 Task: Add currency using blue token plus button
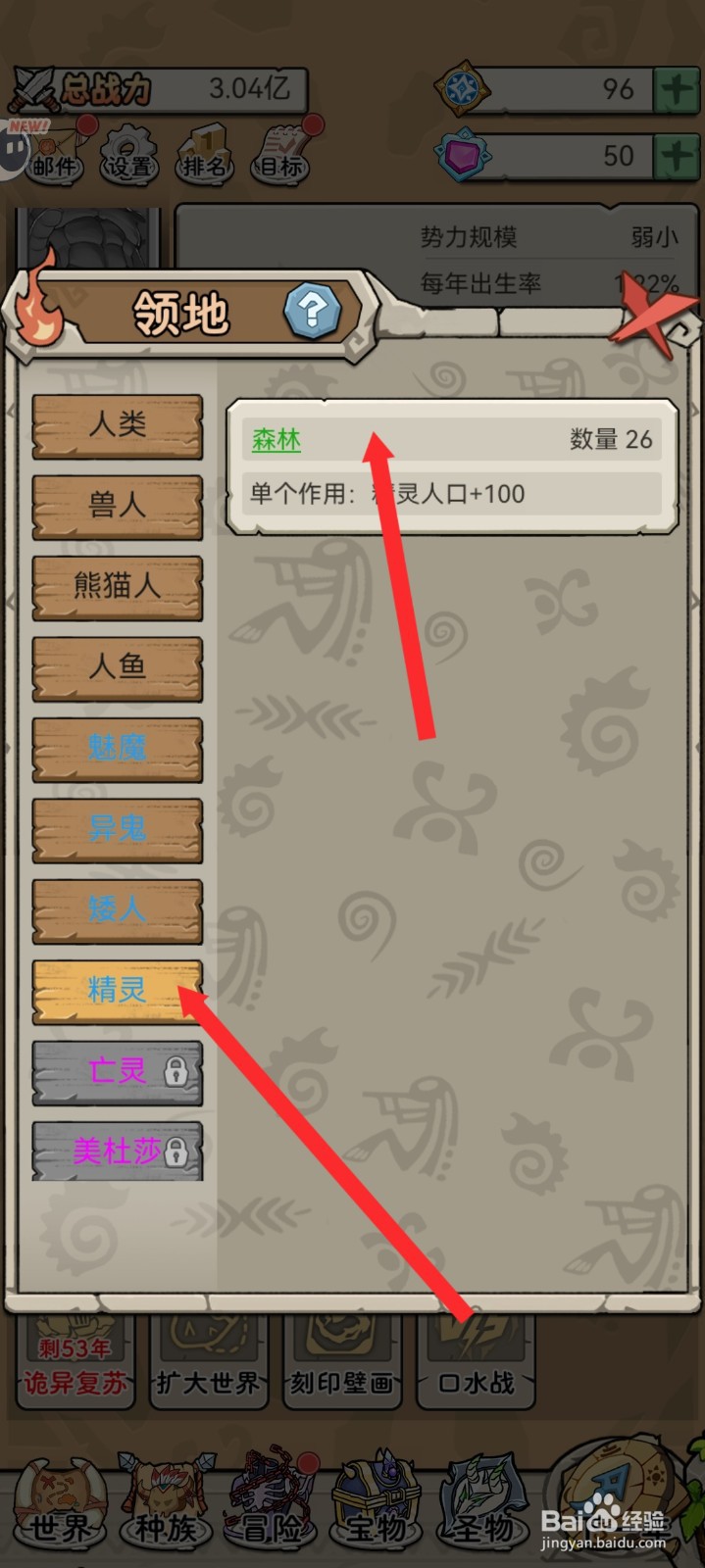(677, 90)
